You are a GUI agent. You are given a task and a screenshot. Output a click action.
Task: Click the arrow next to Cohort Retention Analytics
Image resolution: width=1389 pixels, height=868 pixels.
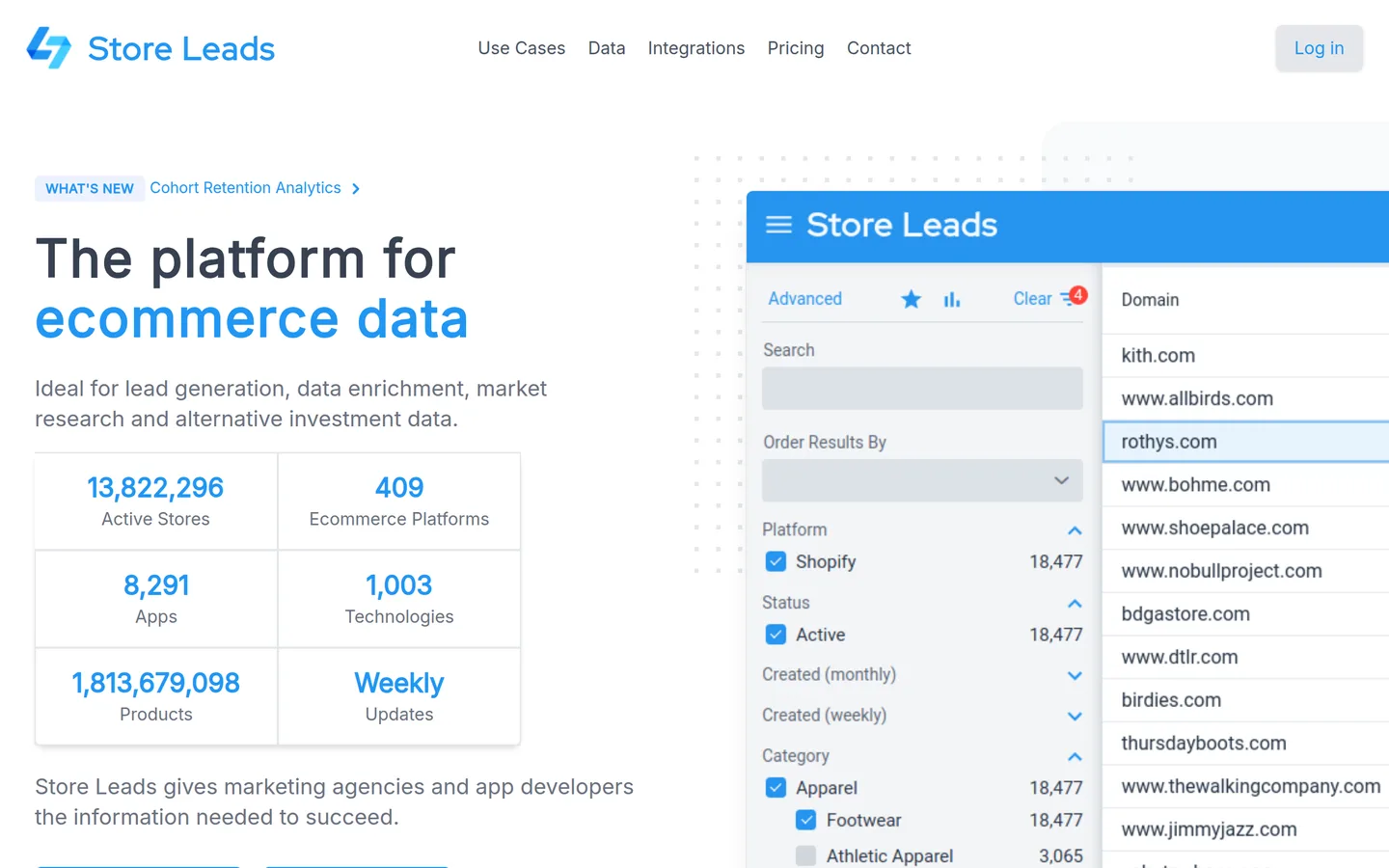click(356, 189)
